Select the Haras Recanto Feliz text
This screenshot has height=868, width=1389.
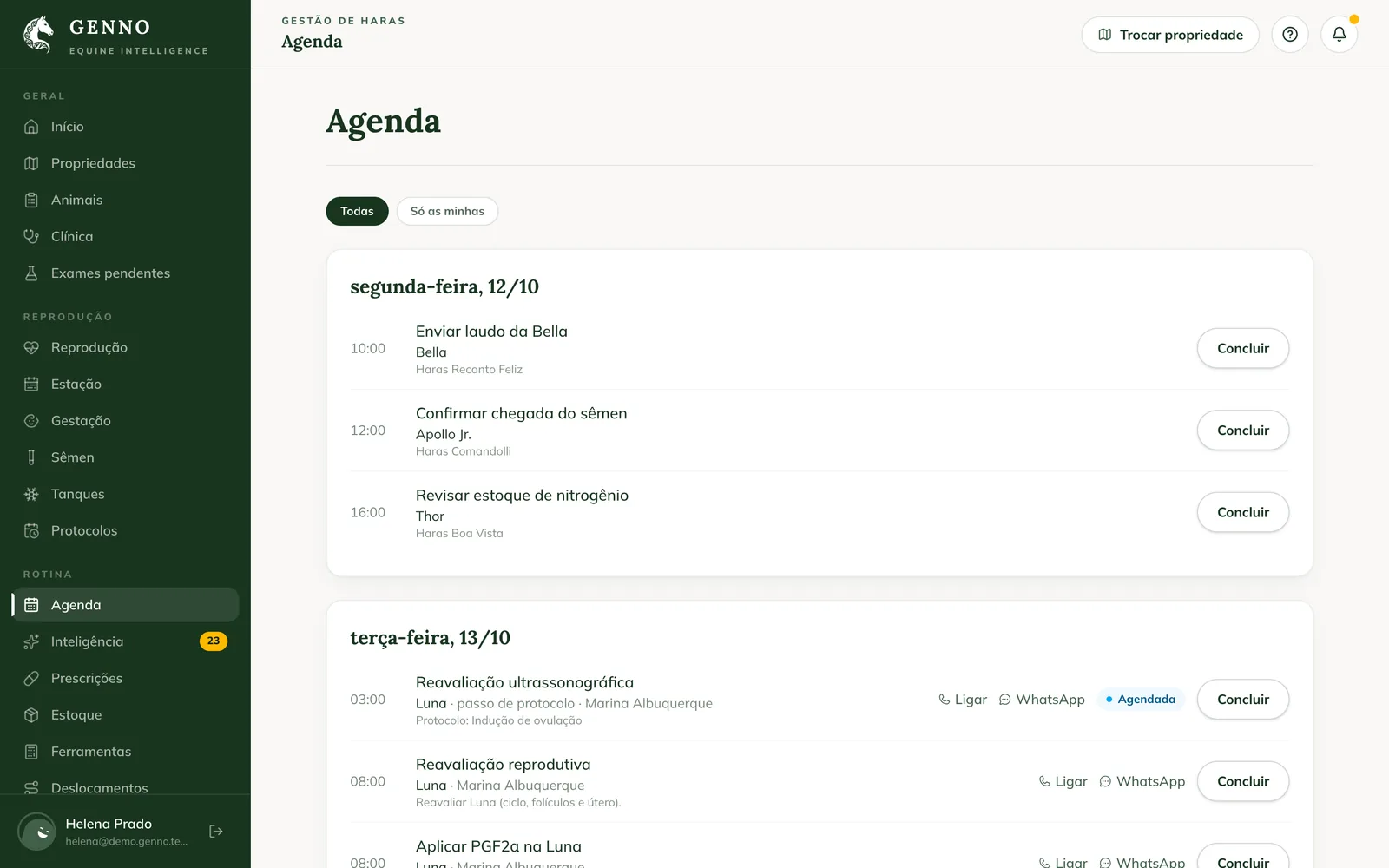[x=469, y=370]
